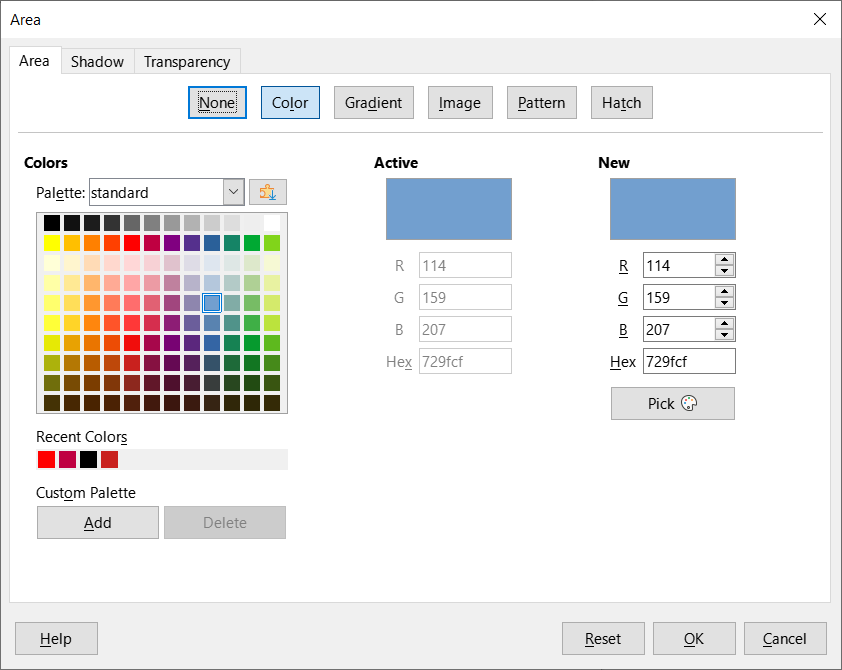
Task: Pick the first red swatch in Recent Colors
Action: coord(46,460)
